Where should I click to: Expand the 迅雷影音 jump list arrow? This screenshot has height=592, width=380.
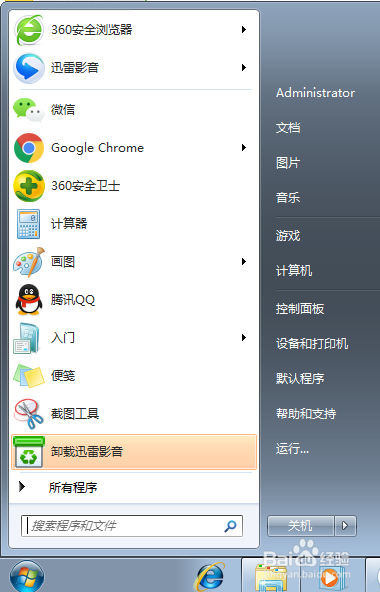tap(244, 68)
